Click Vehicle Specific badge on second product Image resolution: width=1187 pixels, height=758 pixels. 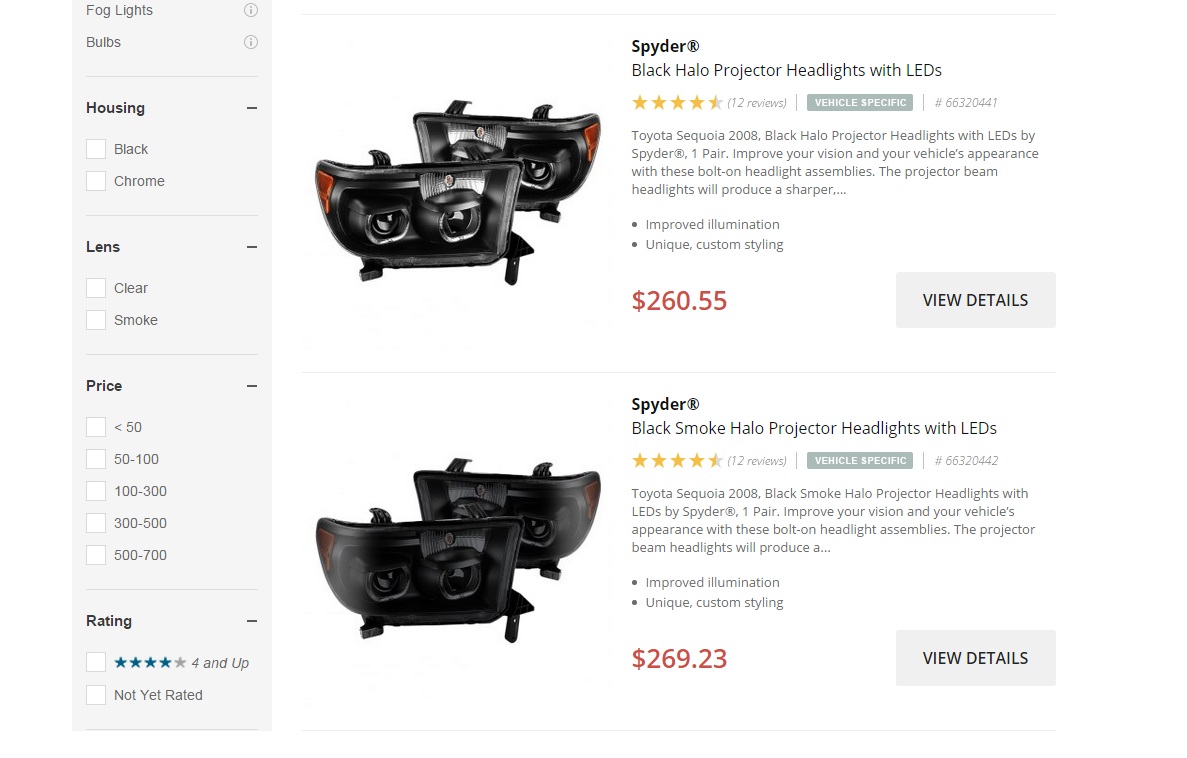(x=860, y=460)
